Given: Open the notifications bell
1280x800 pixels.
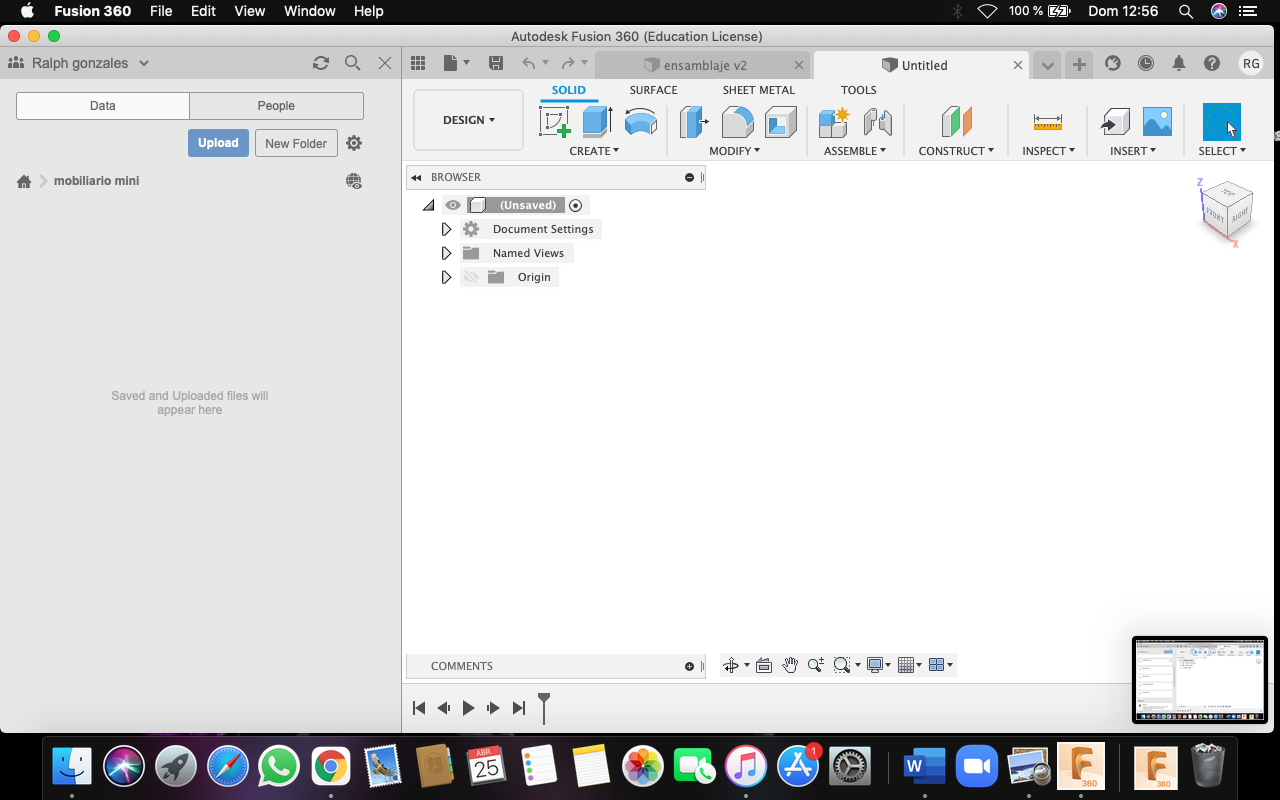Looking at the screenshot, I should [x=1179, y=63].
